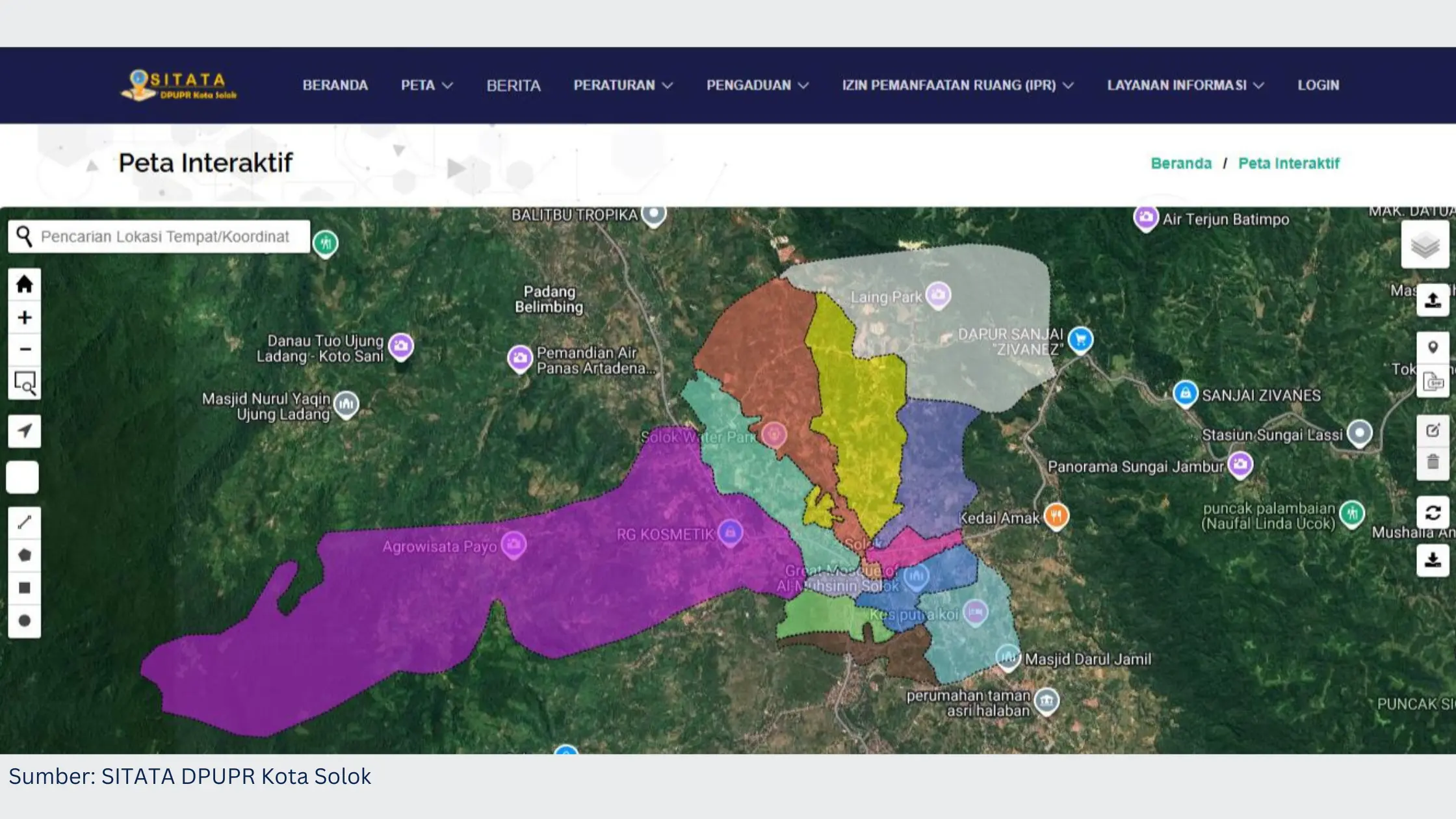This screenshot has width=1456, height=819.
Task: Select the polygon drawing tool
Action: pyautogui.click(x=24, y=555)
